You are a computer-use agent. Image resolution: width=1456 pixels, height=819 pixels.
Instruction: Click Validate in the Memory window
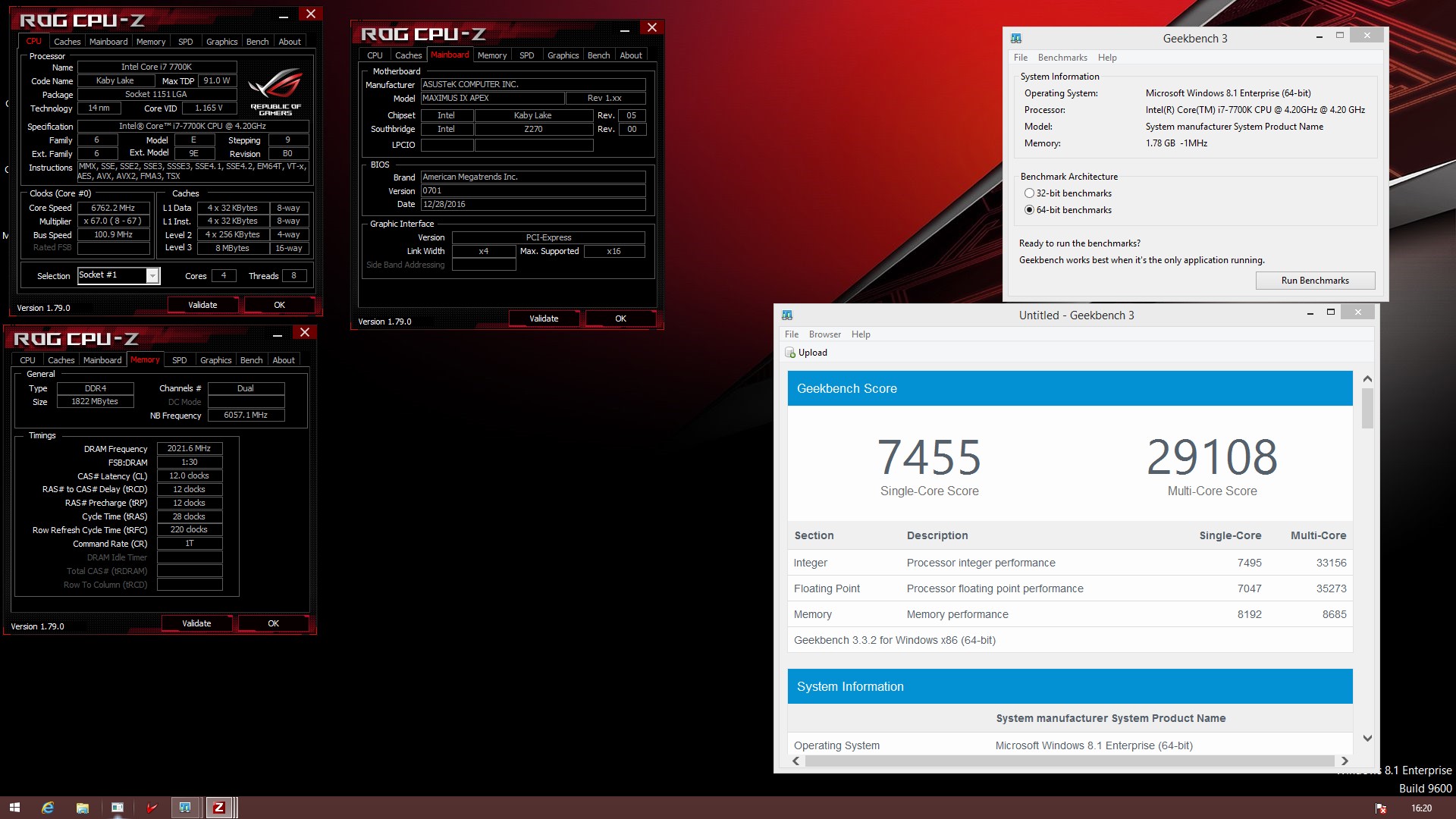(196, 623)
